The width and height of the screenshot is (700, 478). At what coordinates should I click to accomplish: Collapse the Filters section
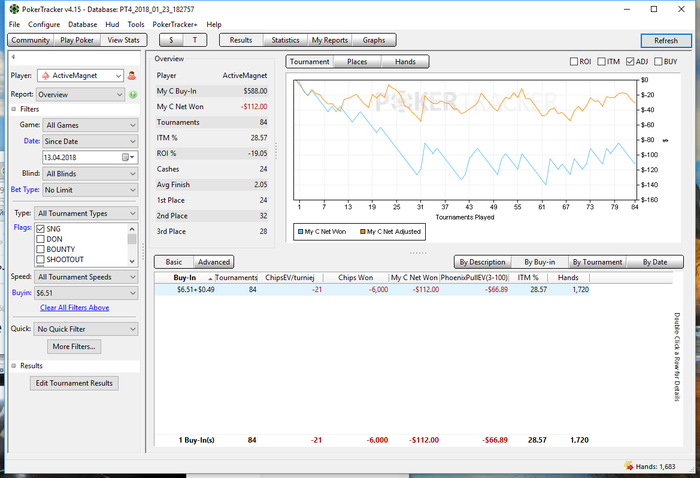pyautogui.click(x=14, y=109)
